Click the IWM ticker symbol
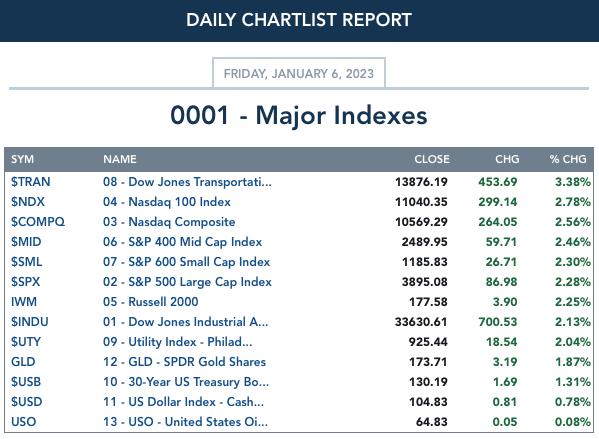This screenshot has height=439, width=599. point(24,301)
